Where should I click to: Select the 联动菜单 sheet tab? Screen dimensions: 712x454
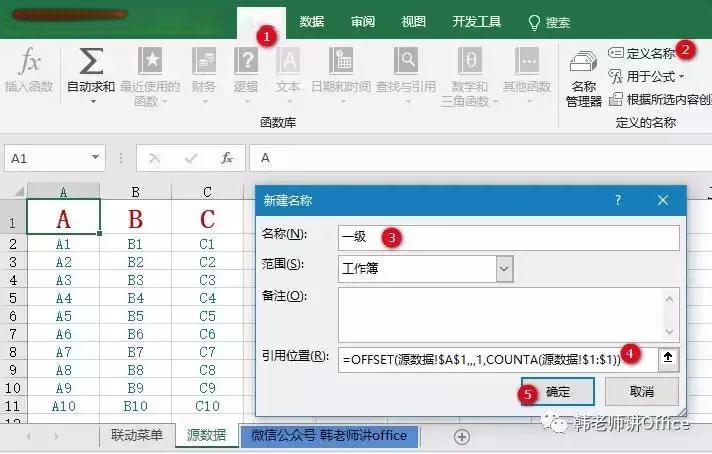point(136,436)
